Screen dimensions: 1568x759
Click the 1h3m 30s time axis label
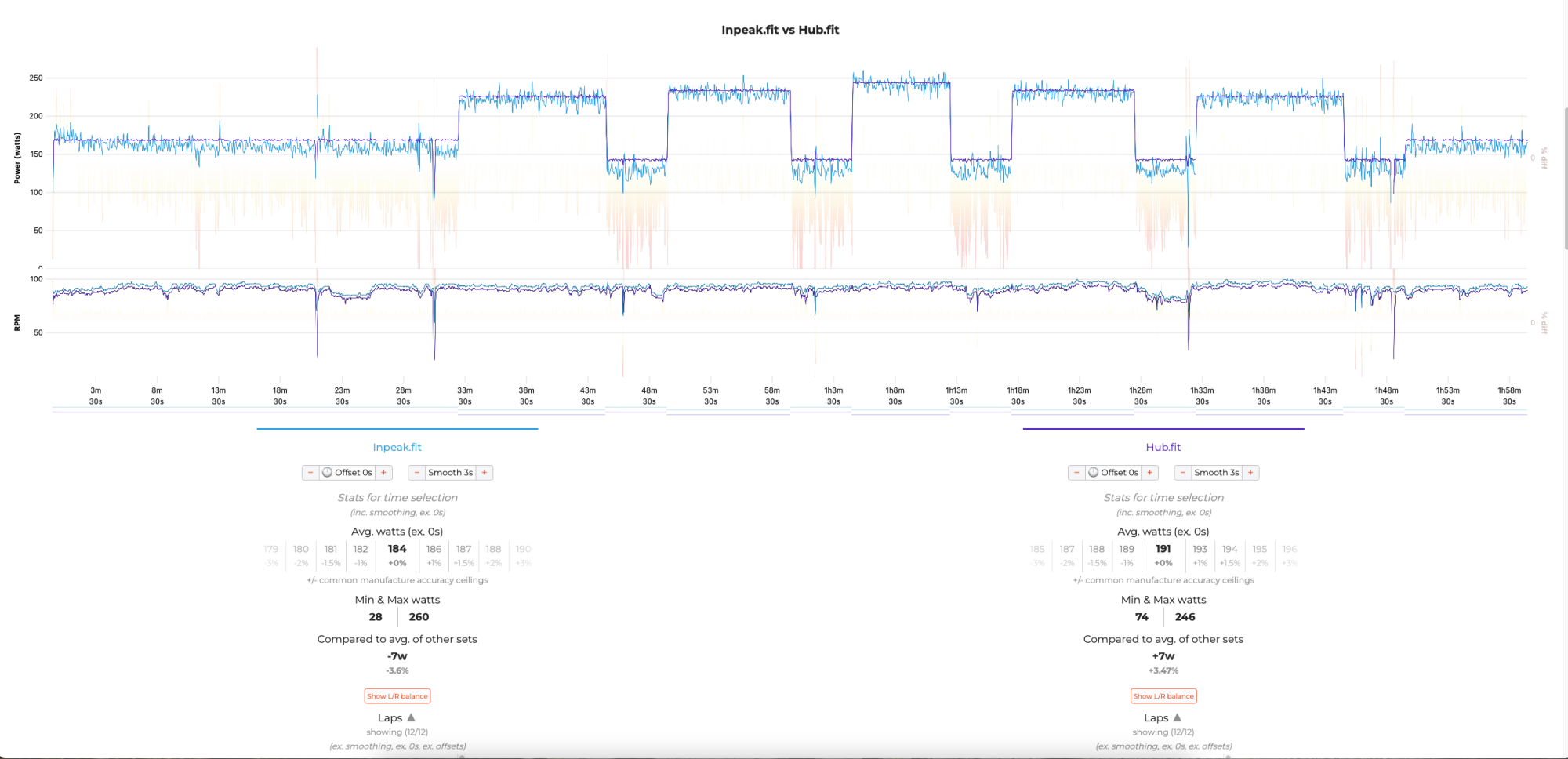click(x=833, y=396)
